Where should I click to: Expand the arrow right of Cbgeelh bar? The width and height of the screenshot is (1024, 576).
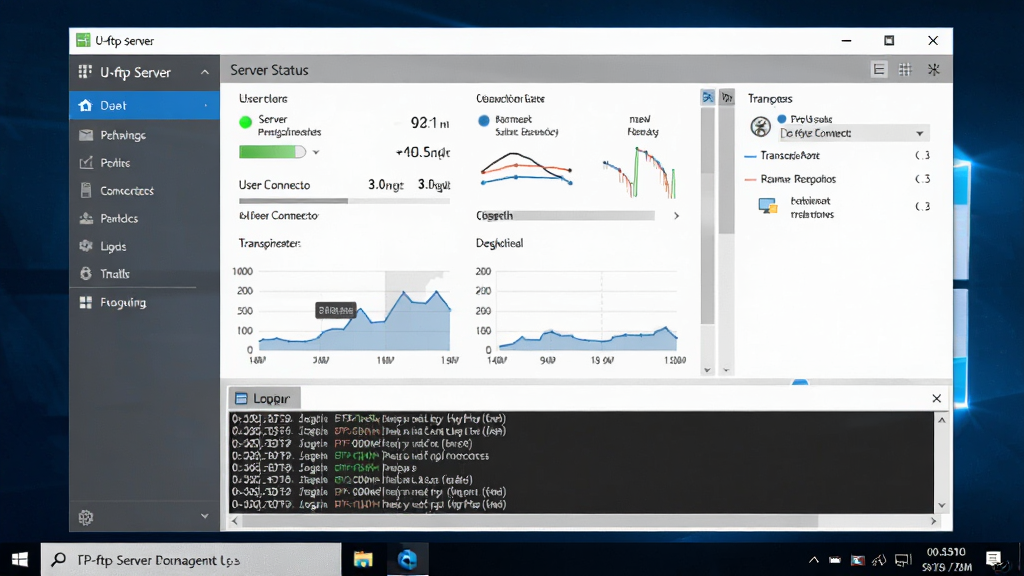click(x=677, y=216)
